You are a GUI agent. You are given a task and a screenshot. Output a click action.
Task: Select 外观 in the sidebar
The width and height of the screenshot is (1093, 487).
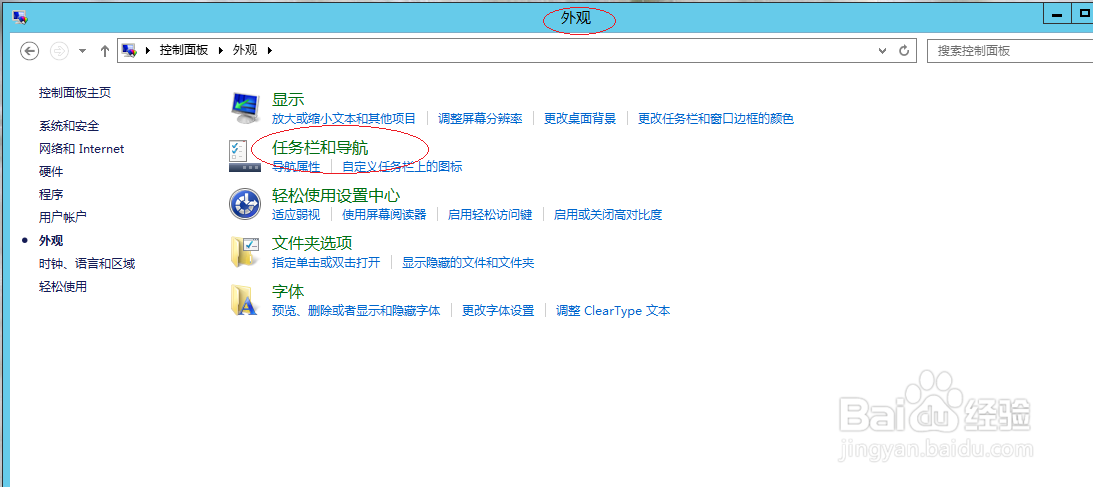[x=51, y=240]
